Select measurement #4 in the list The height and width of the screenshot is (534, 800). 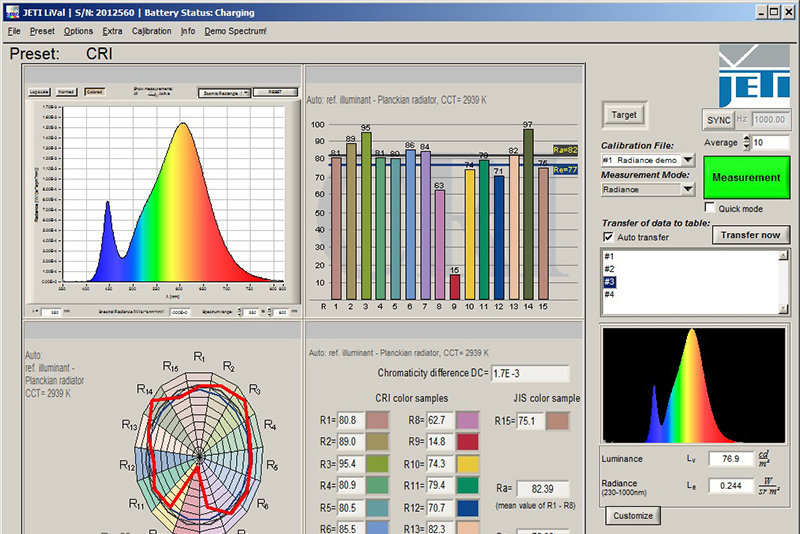(609, 294)
